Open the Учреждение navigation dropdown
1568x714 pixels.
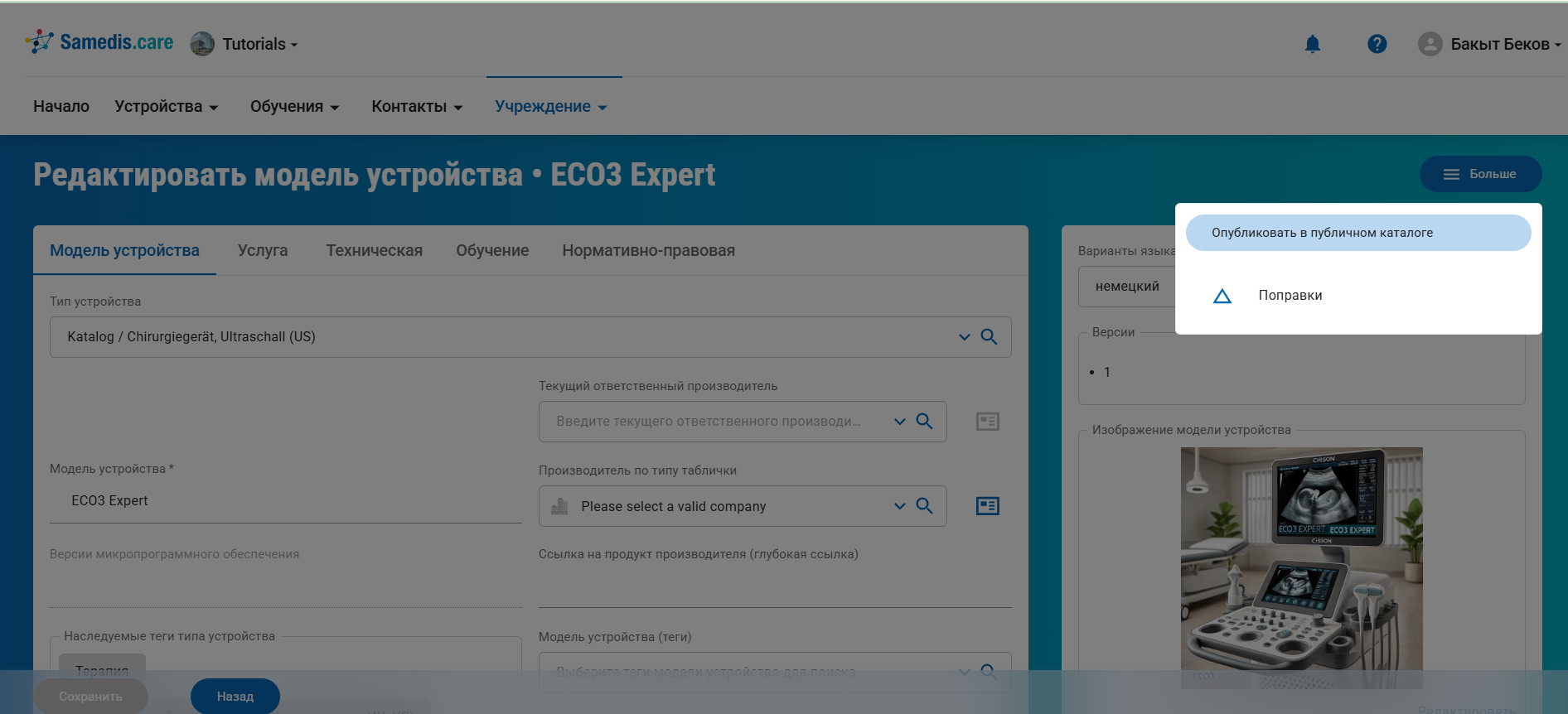tap(551, 106)
